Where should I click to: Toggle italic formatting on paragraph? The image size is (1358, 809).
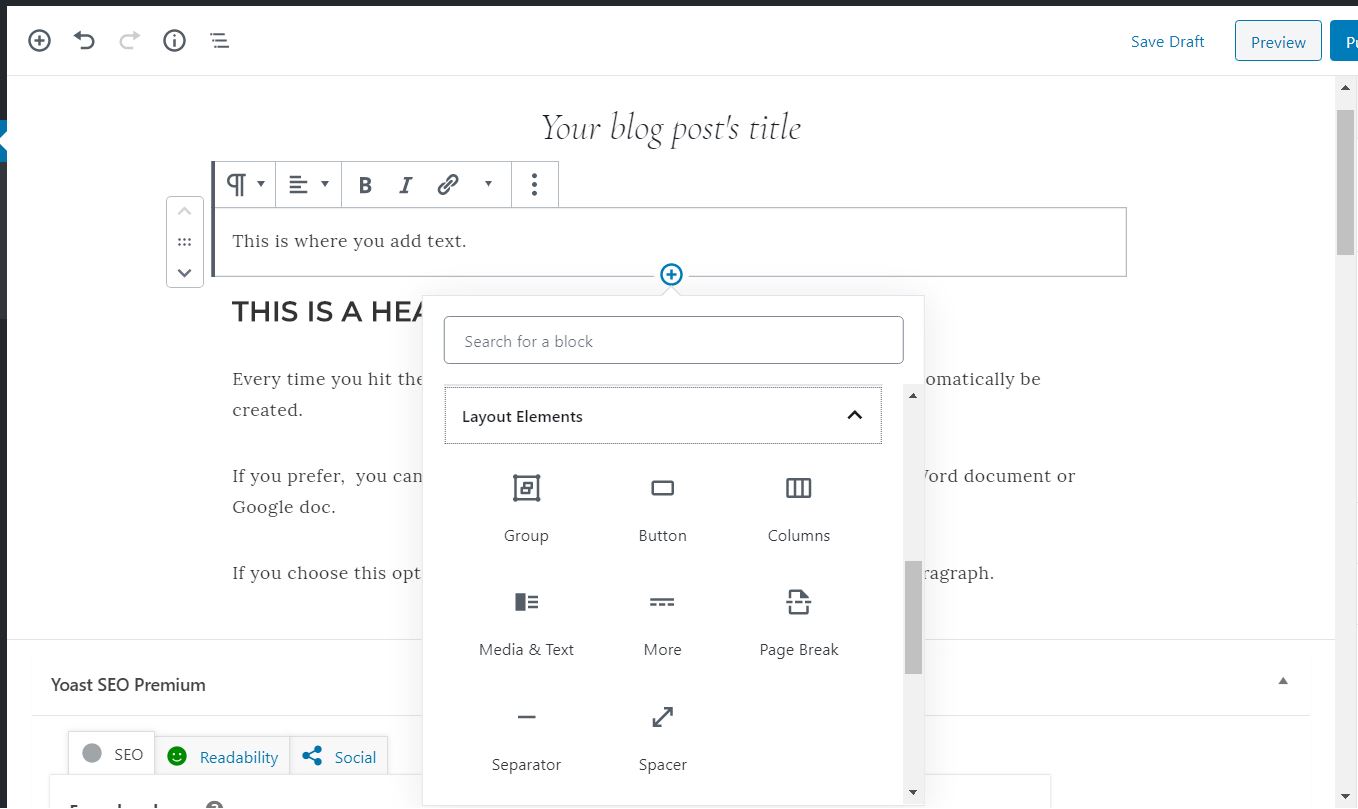[405, 185]
